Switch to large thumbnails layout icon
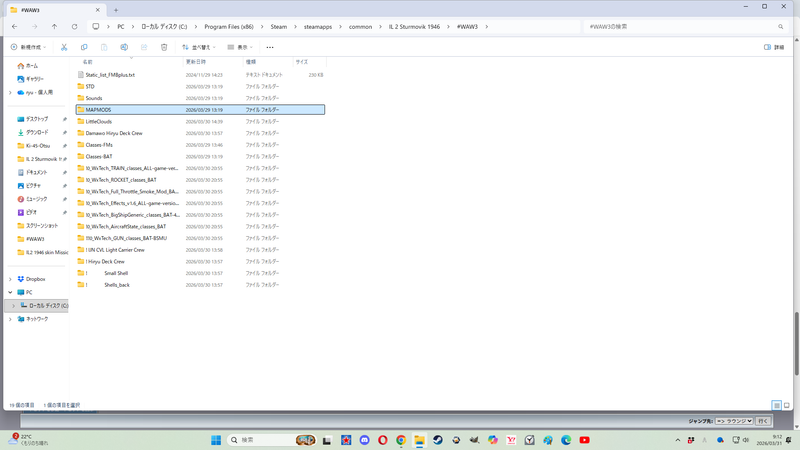Screen dimensions: 800x450 tap(787, 405)
